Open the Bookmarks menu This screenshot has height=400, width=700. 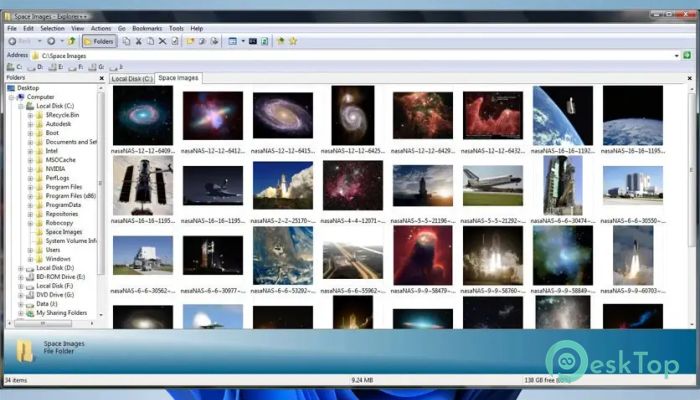pos(147,28)
